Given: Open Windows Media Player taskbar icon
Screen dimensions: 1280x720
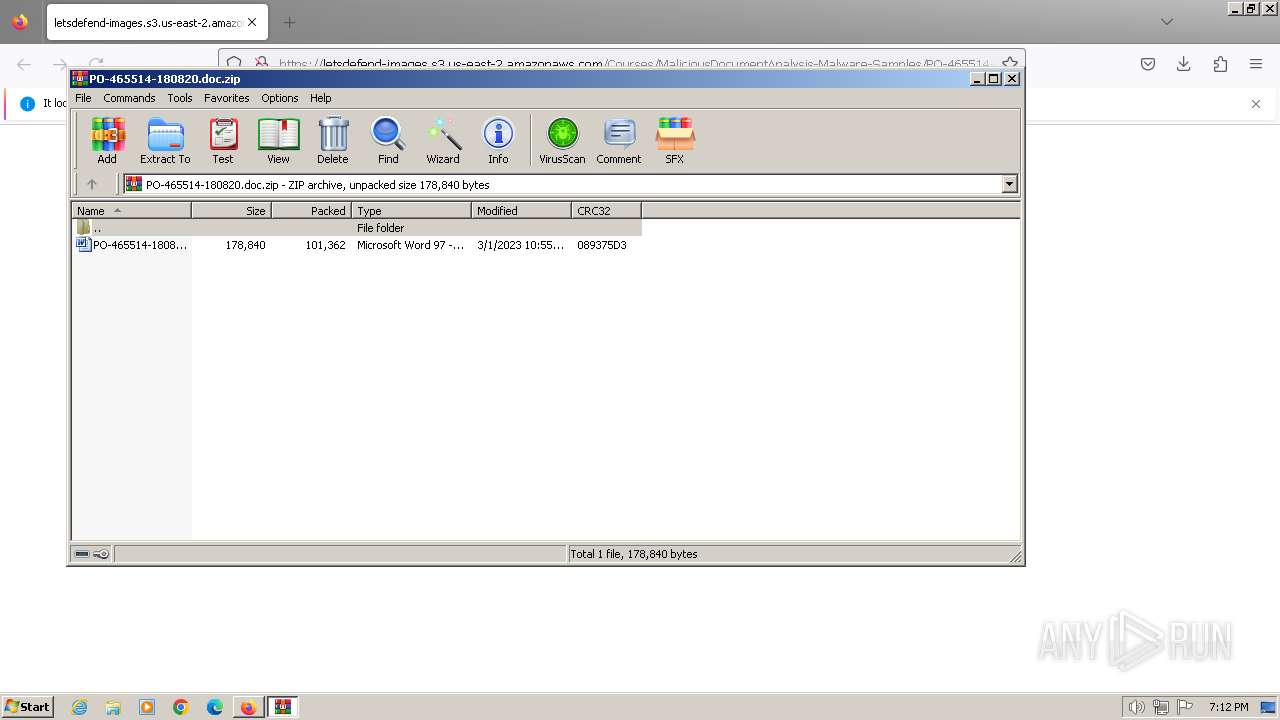Looking at the screenshot, I should coord(147,707).
